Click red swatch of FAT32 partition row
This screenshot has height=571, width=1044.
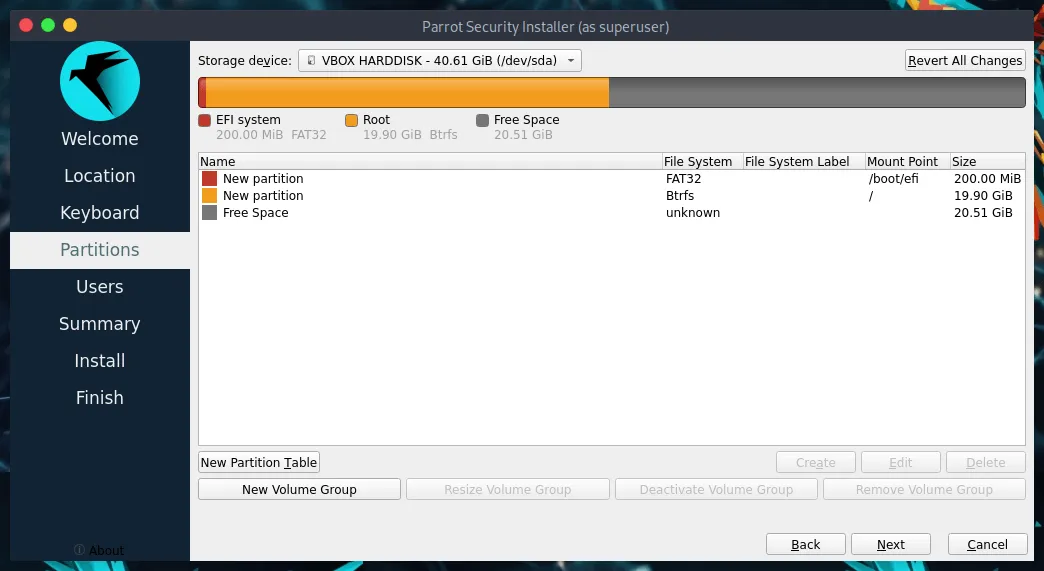click(209, 178)
